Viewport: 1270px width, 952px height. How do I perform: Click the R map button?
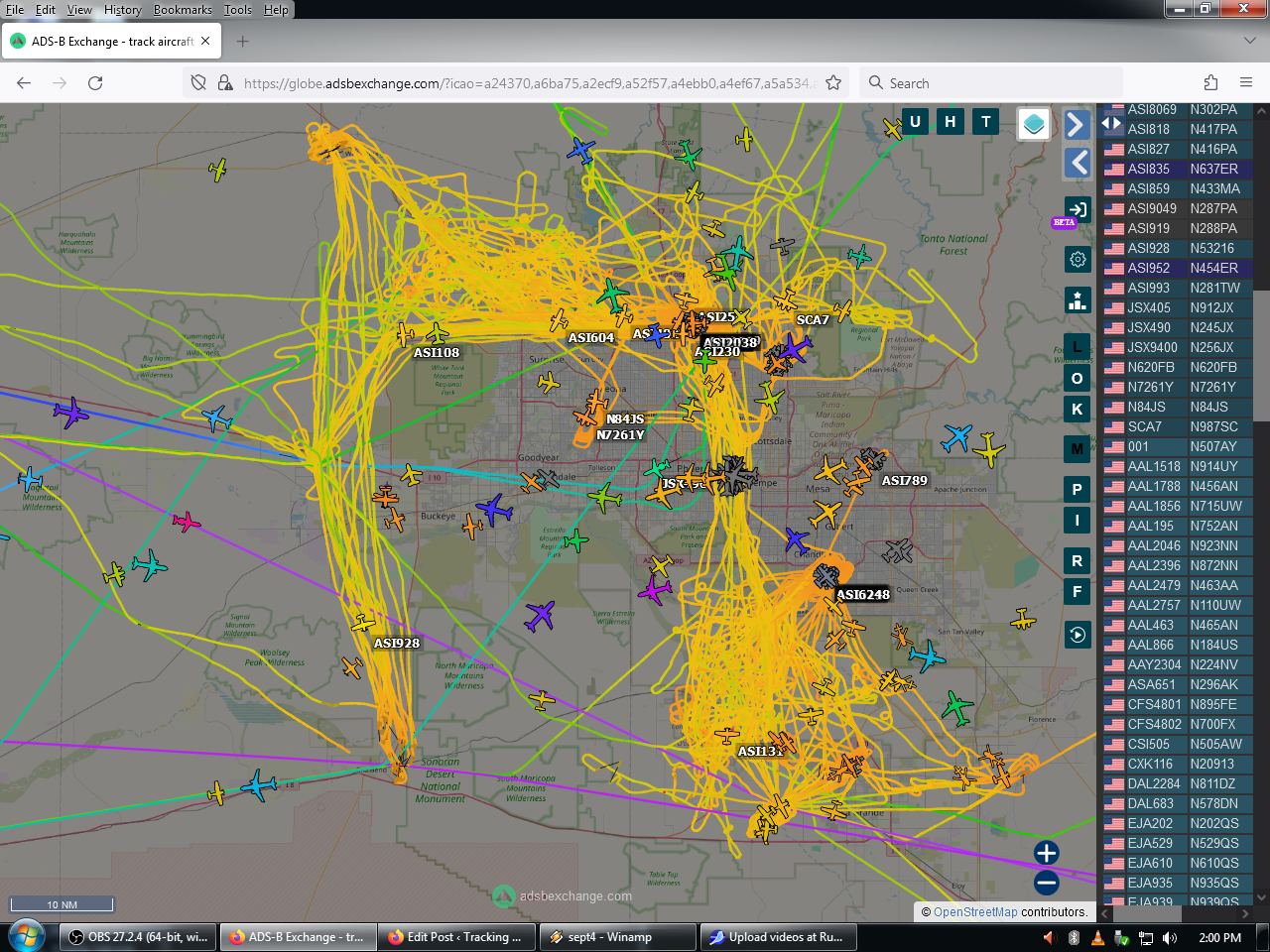(1078, 561)
